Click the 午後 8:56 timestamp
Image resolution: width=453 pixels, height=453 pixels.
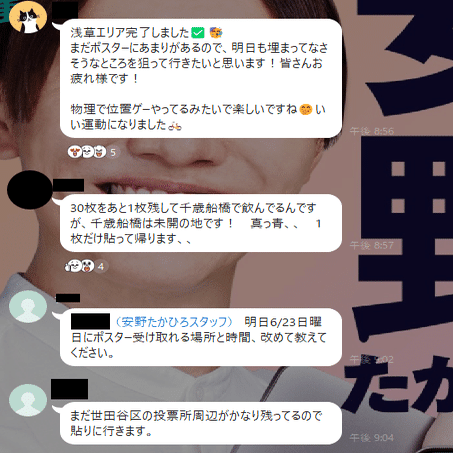372,131
